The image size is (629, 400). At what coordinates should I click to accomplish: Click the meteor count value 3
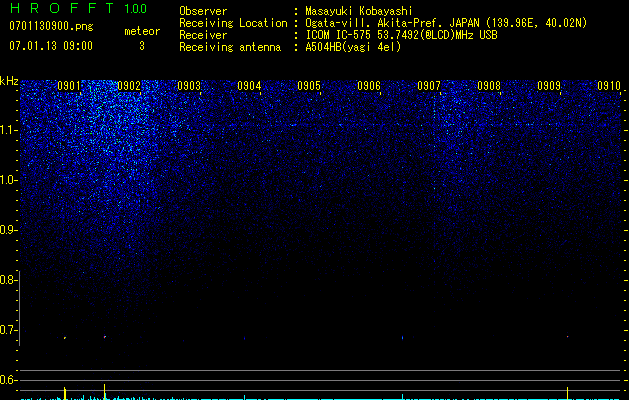click(x=142, y=46)
